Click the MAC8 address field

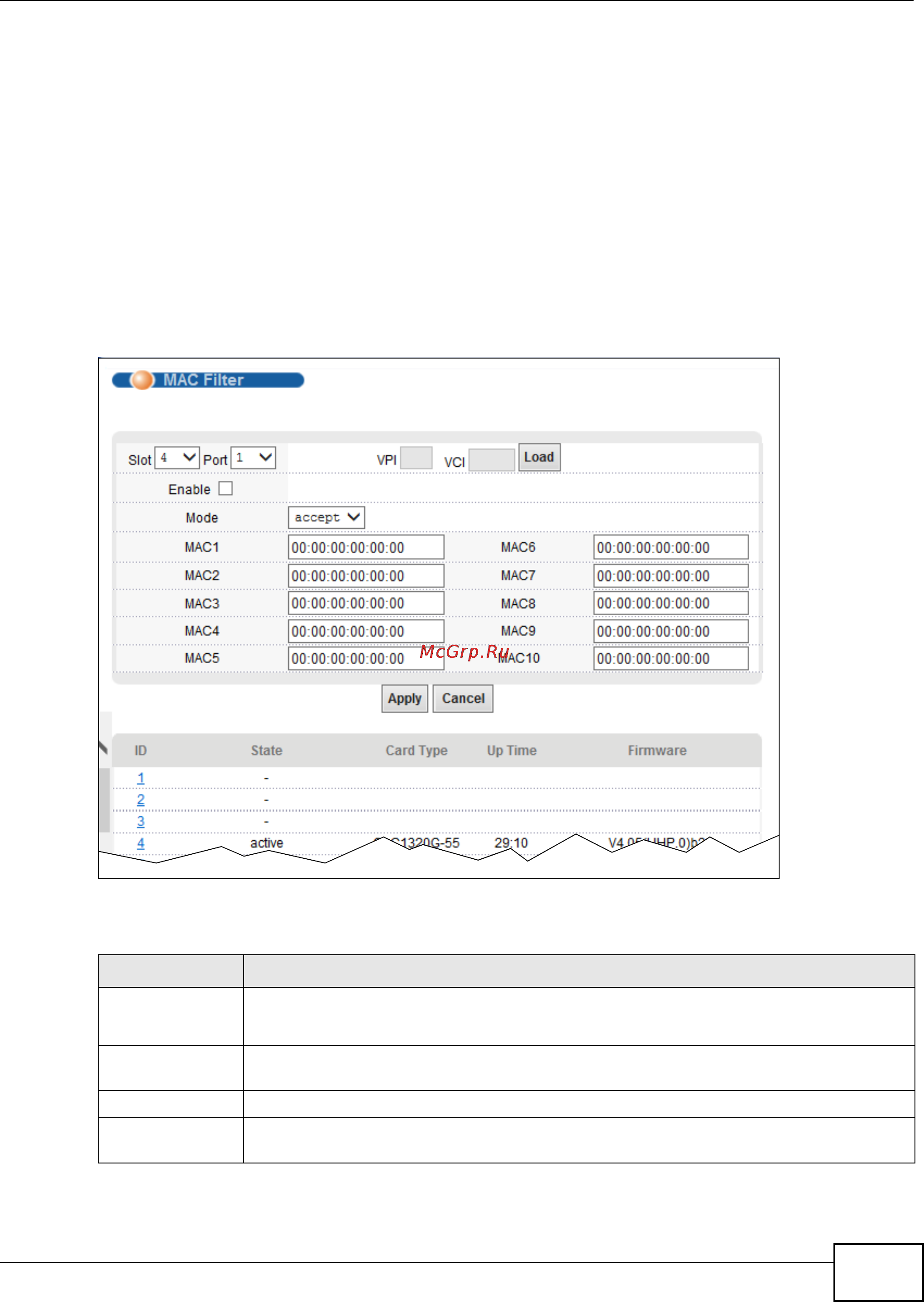[x=671, y=603]
